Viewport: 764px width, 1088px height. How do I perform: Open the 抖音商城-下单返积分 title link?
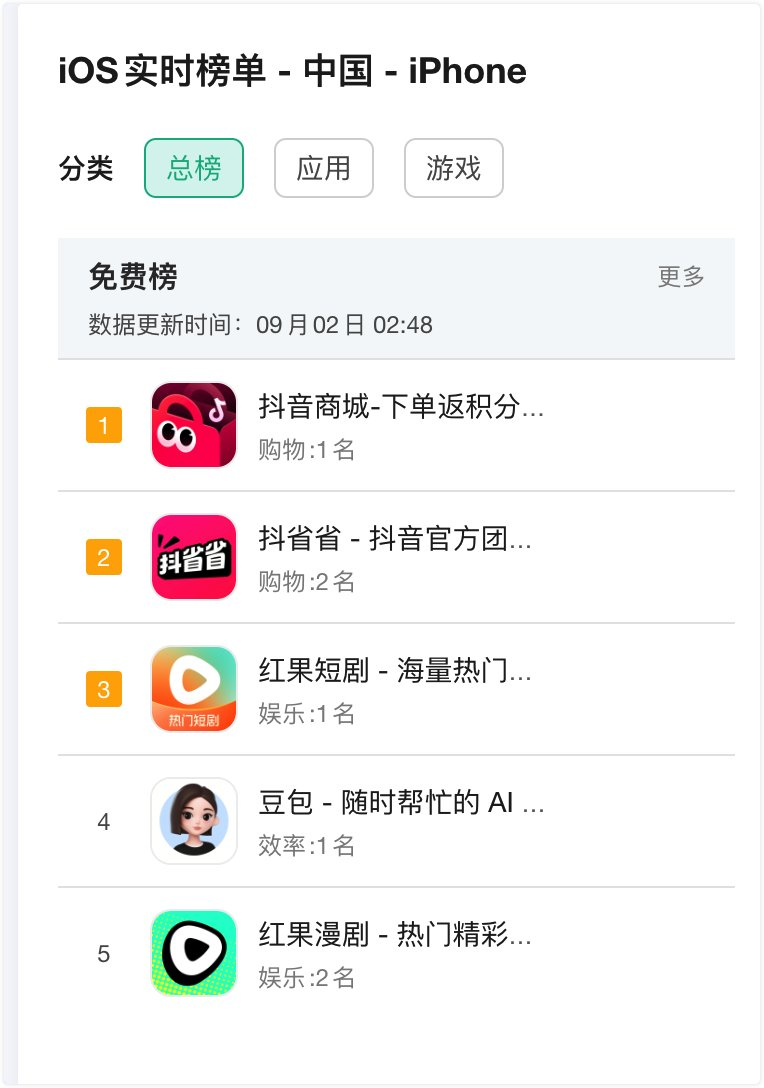pyautogui.click(x=401, y=406)
